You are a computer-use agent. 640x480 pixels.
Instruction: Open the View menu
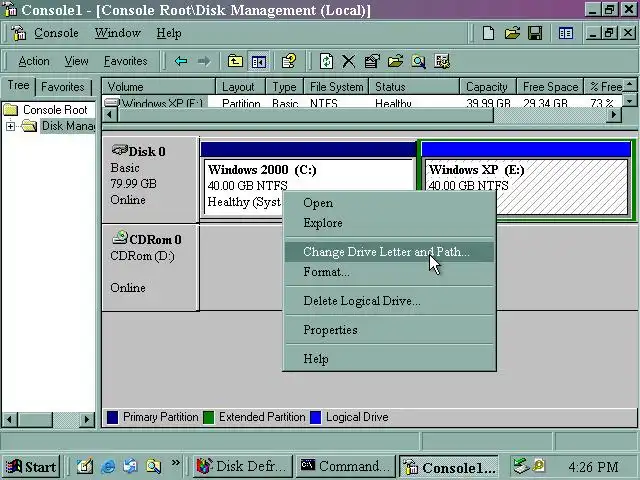tap(76, 61)
